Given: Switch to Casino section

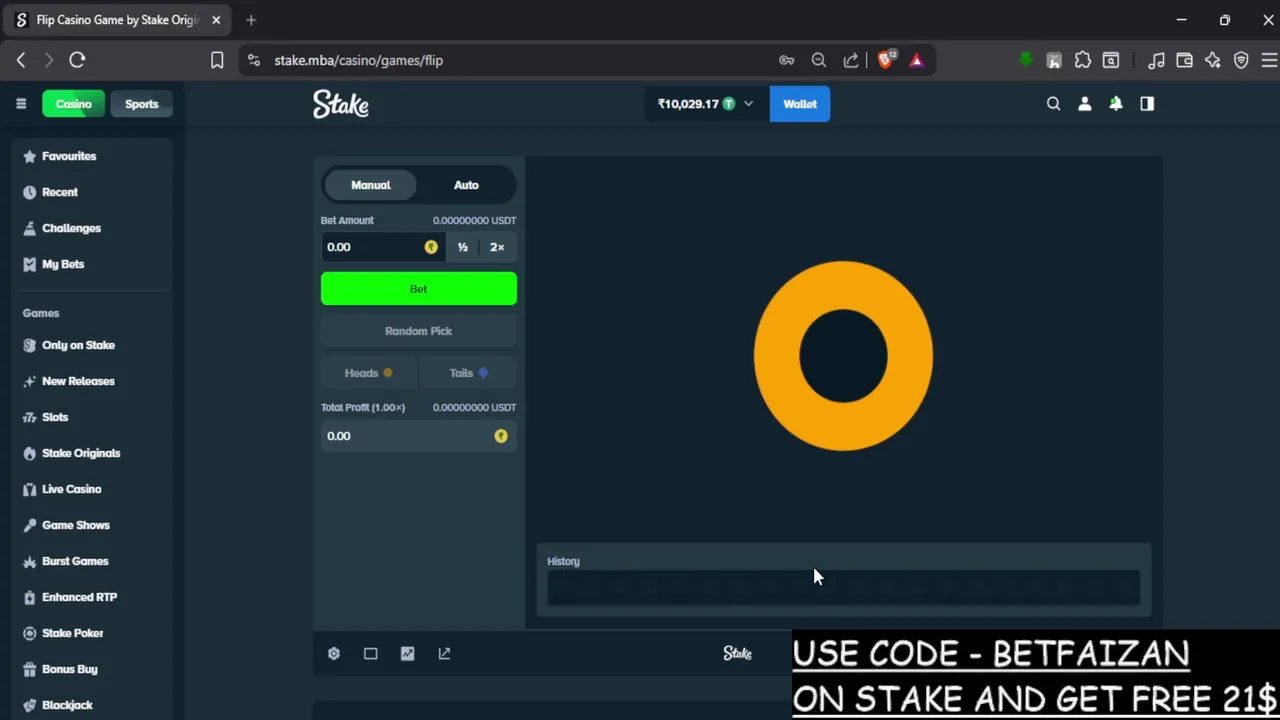Looking at the screenshot, I should tap(73, 104).
